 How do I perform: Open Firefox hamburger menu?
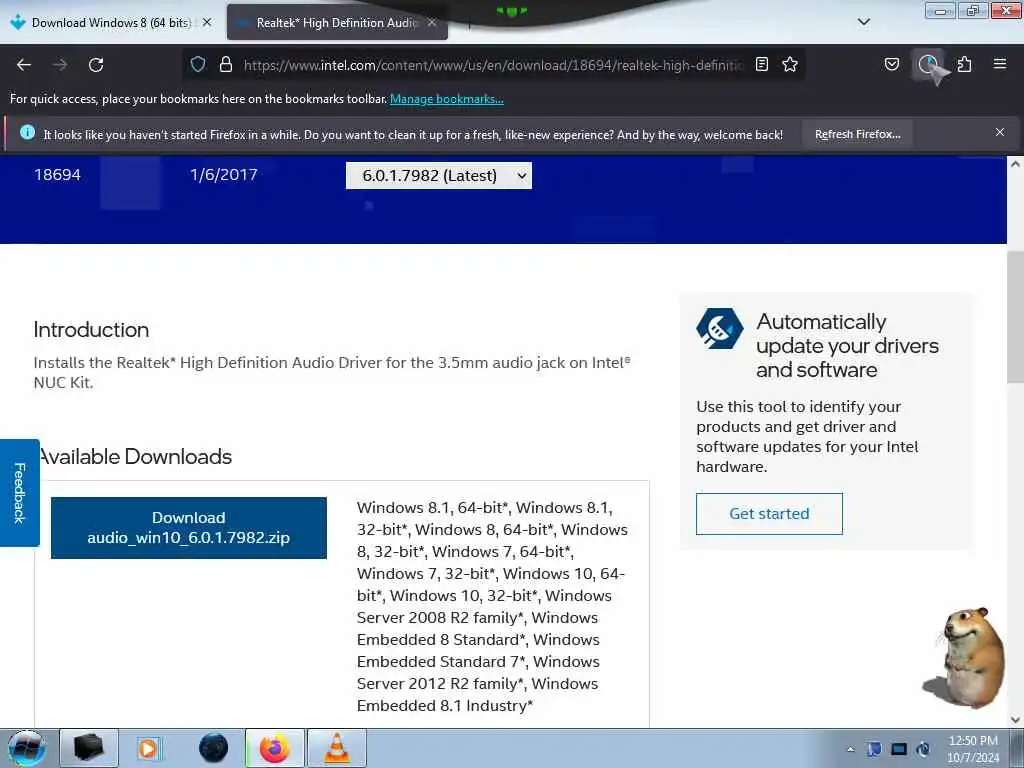click(x=1000, y=64)
